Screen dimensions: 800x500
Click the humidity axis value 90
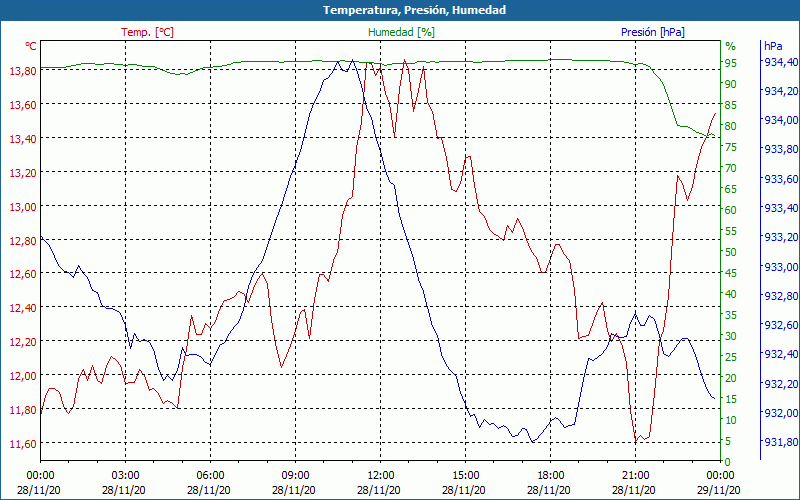click(731, 84)
